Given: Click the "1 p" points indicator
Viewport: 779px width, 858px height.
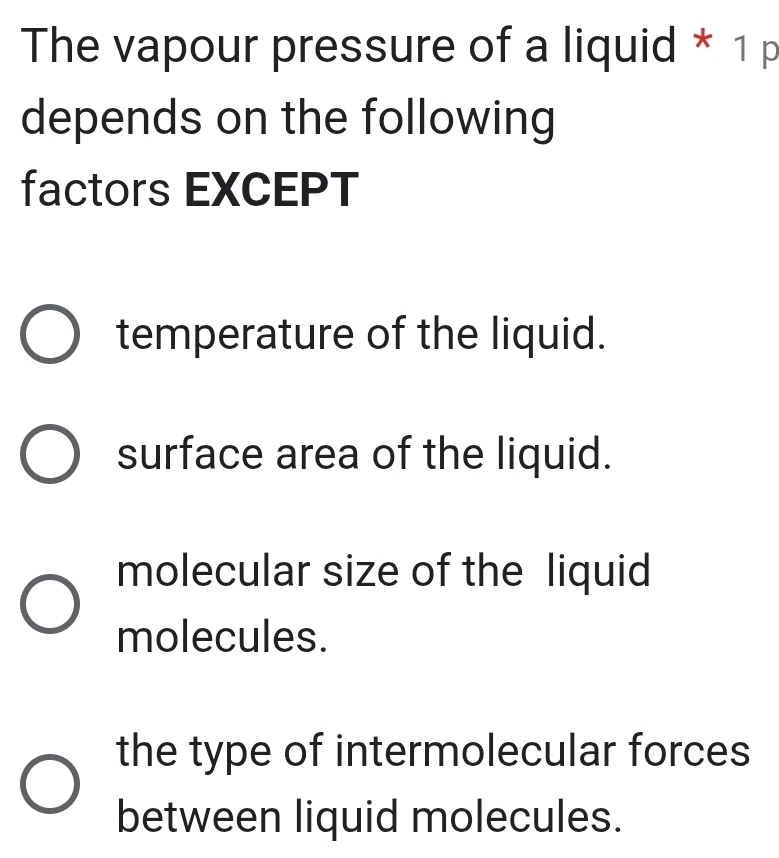Looking at the screenshot, I should click(754, 44).
